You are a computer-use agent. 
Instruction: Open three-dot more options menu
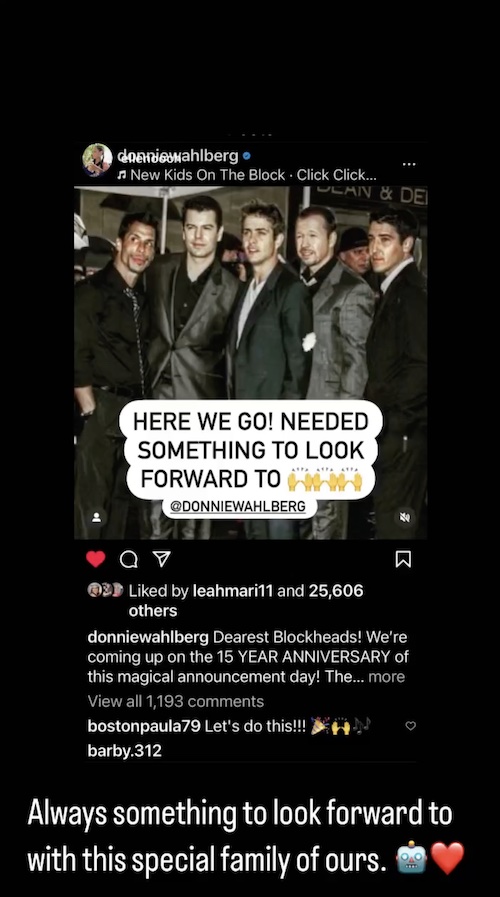[x=408, y=164]
